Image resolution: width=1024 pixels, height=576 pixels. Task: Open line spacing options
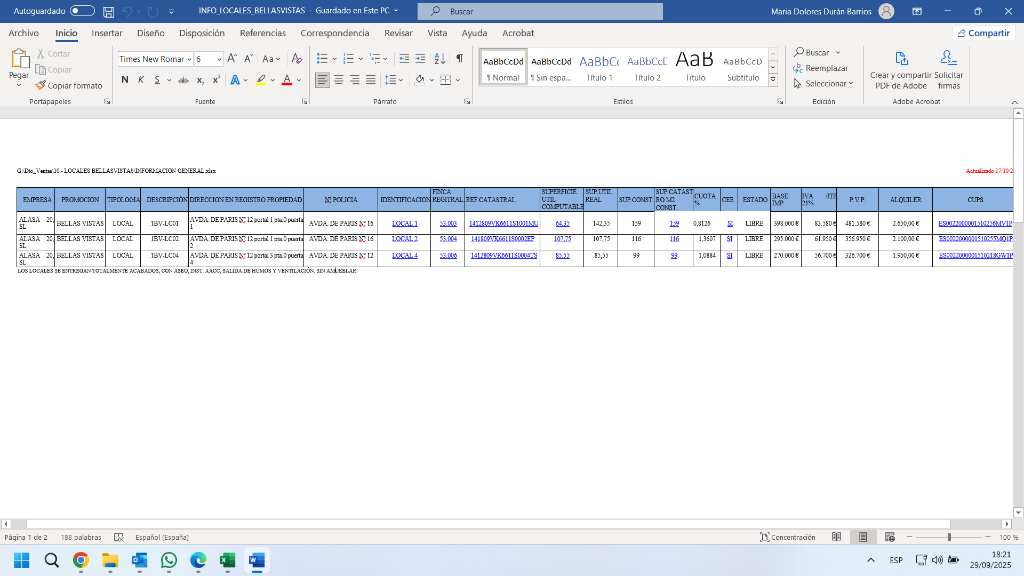[x=391, y=80]
